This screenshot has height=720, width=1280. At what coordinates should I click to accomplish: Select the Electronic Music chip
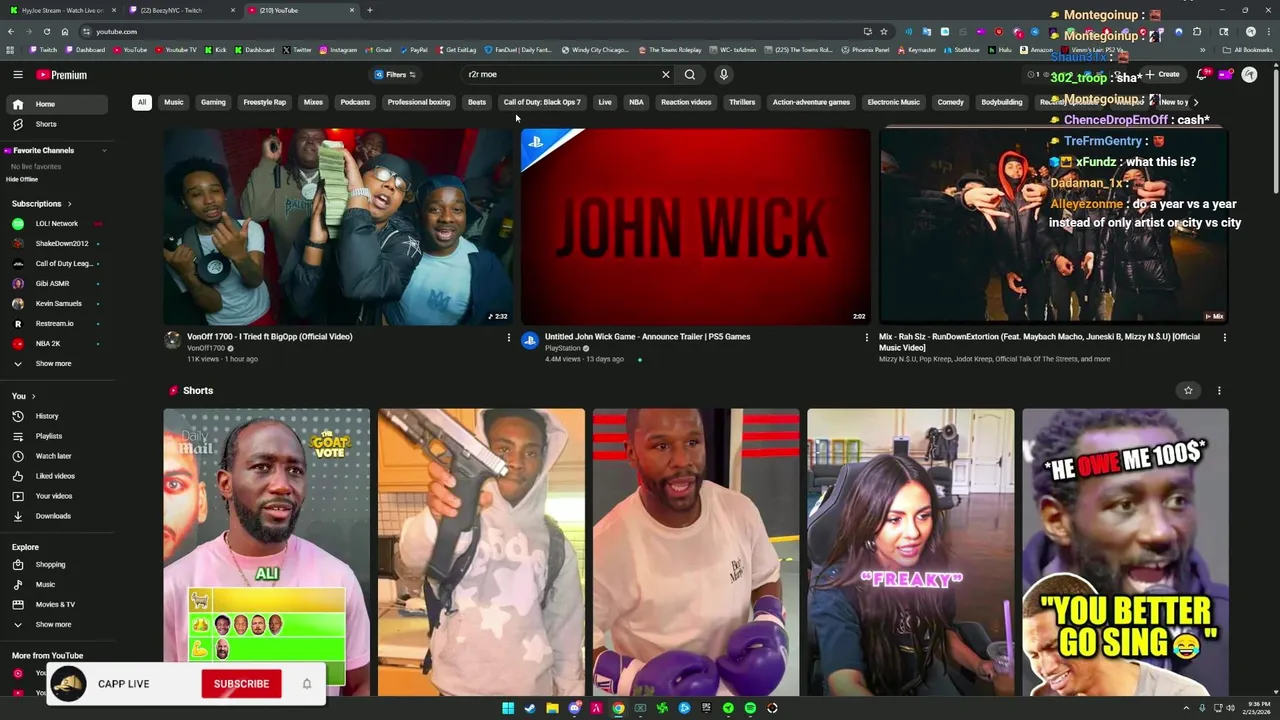[893, 102]
